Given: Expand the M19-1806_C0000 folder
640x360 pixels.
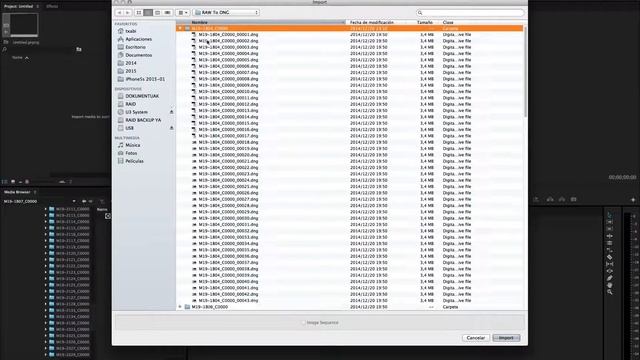Looking at the screenshot, I should tap(180, 307).
